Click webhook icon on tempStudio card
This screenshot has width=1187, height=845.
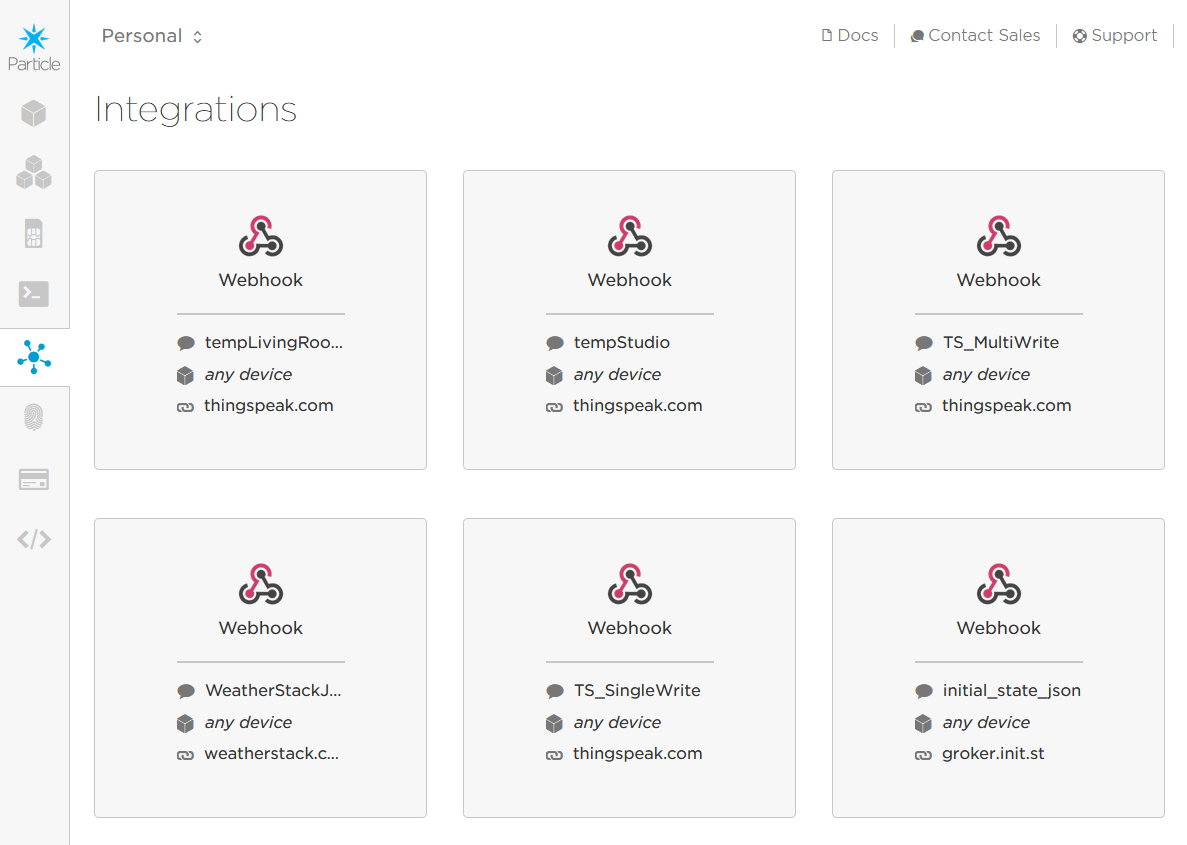tap(629, 236)
